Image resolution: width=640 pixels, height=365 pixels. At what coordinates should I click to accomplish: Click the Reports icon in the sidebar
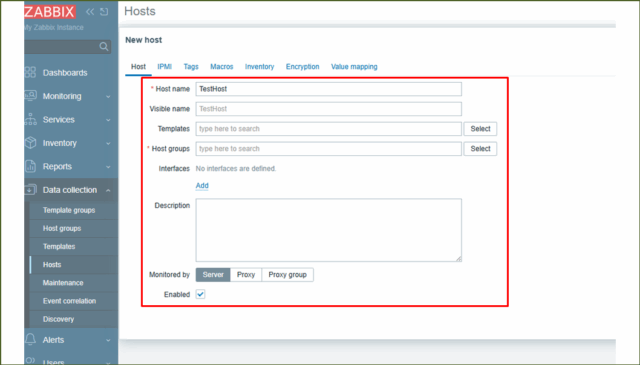click(x=30, y=166)
